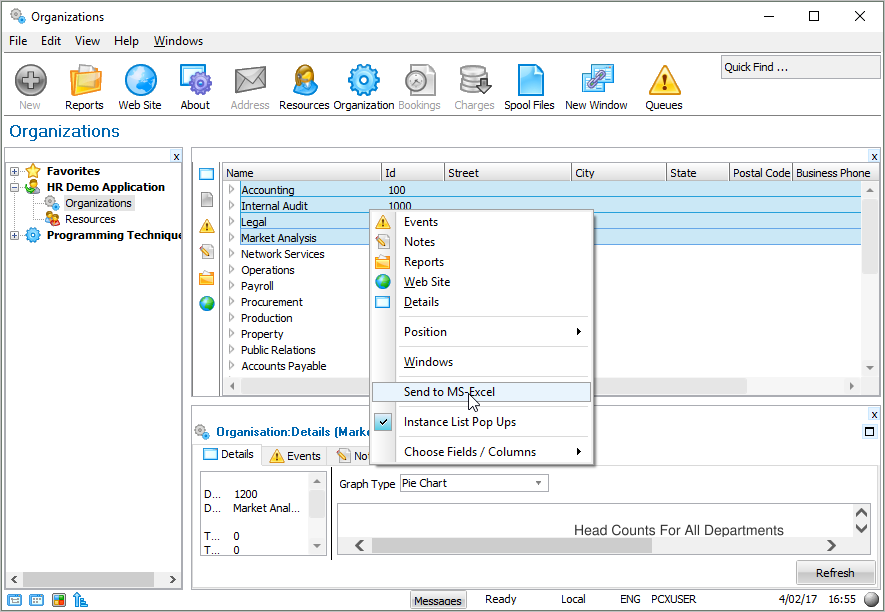Expand the Programming Techniques tree node
Image resolution: width=885 pixels, height=612 pixels.
15,235
